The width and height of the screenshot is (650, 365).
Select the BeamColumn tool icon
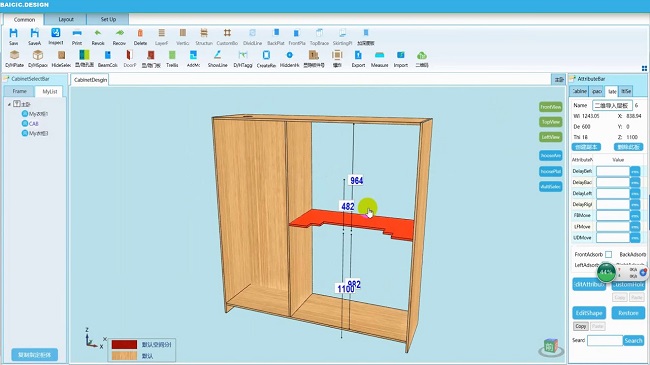click(x=107, y=55)
